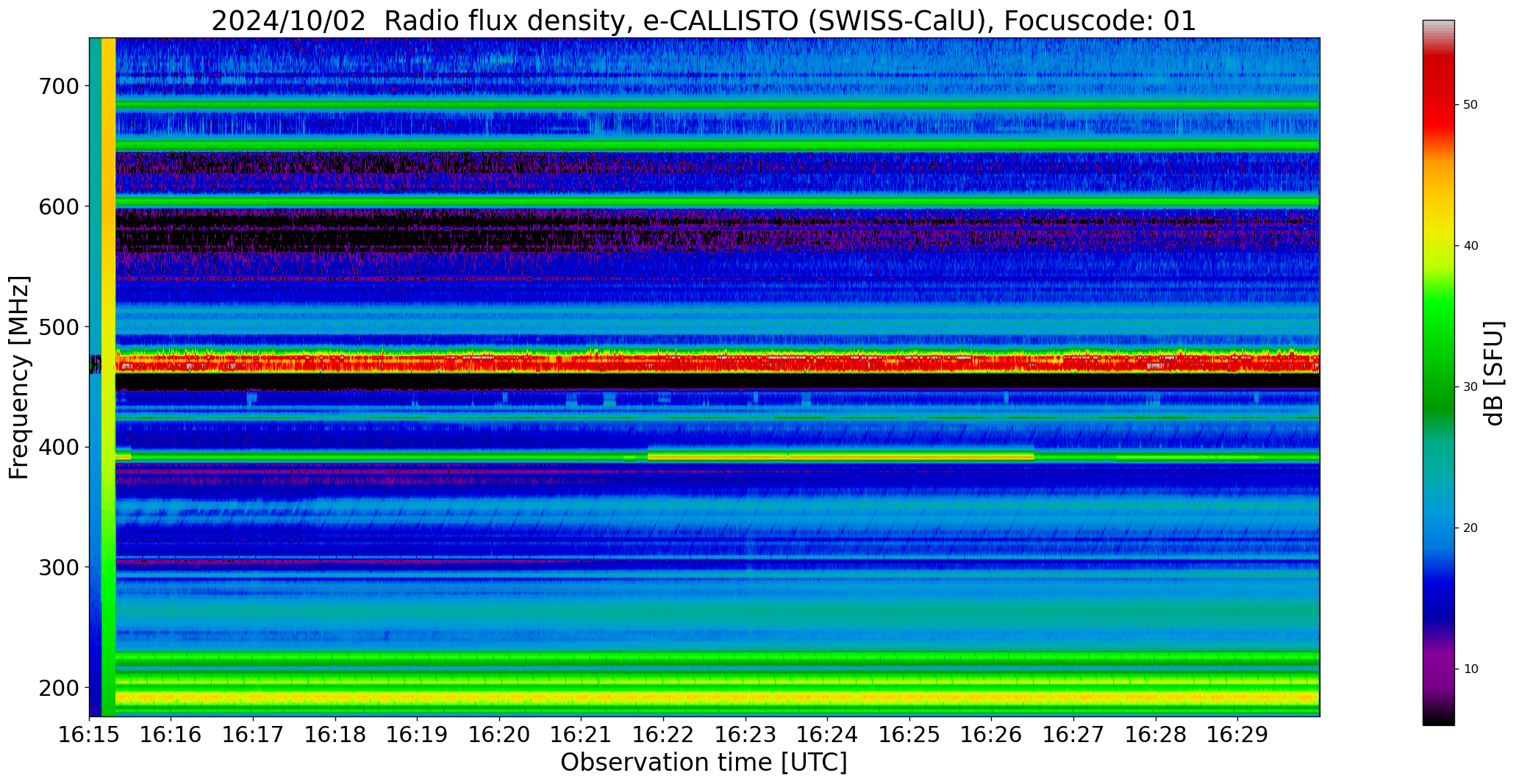This screenshot has height=784, width=1516.
Task: Click the yellow segment near 392 MHz at 16:24
Action: click(841, 456)
